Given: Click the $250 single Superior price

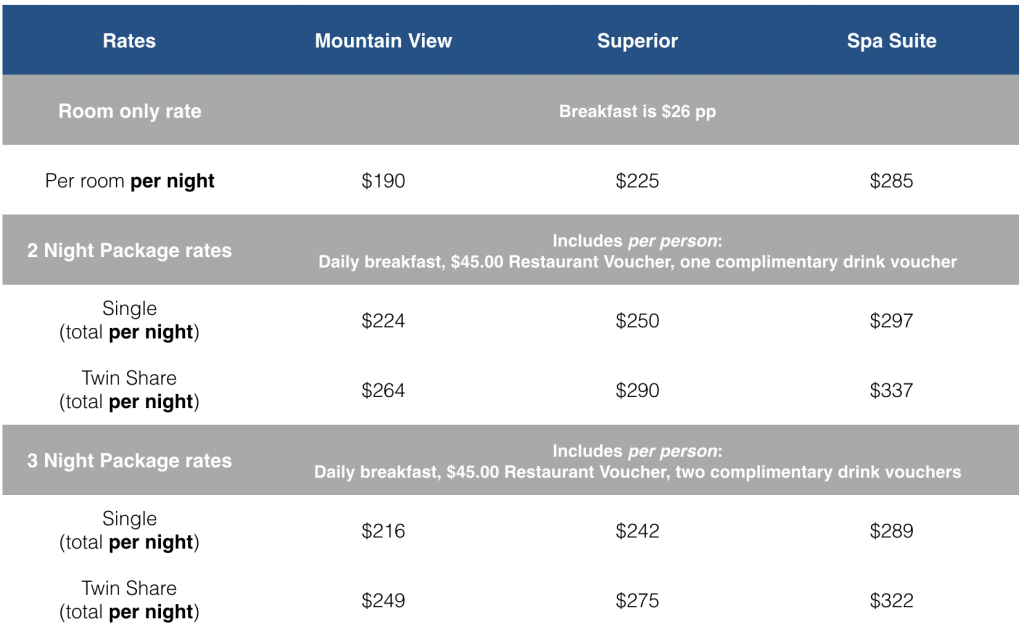Looking at the screenshot, I should click(x=637, y=320).
